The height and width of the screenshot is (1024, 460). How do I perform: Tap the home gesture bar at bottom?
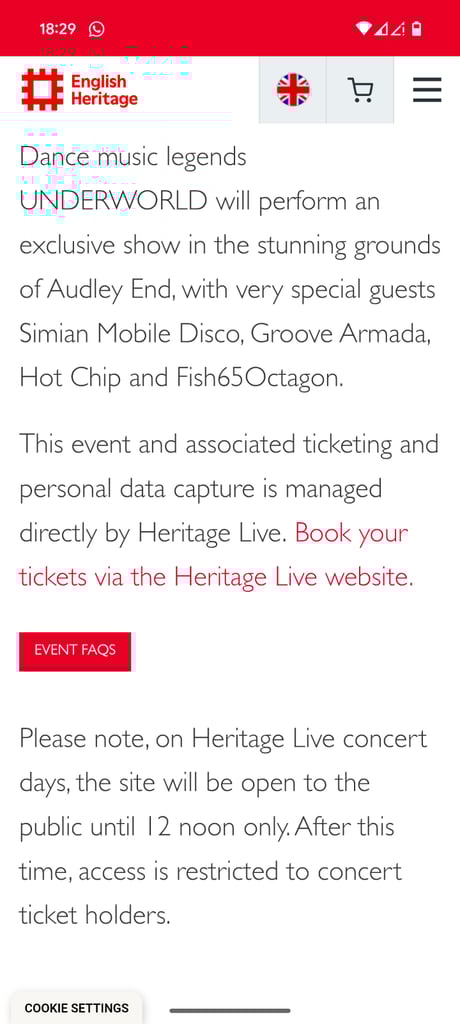click(x=230, y=1010)
